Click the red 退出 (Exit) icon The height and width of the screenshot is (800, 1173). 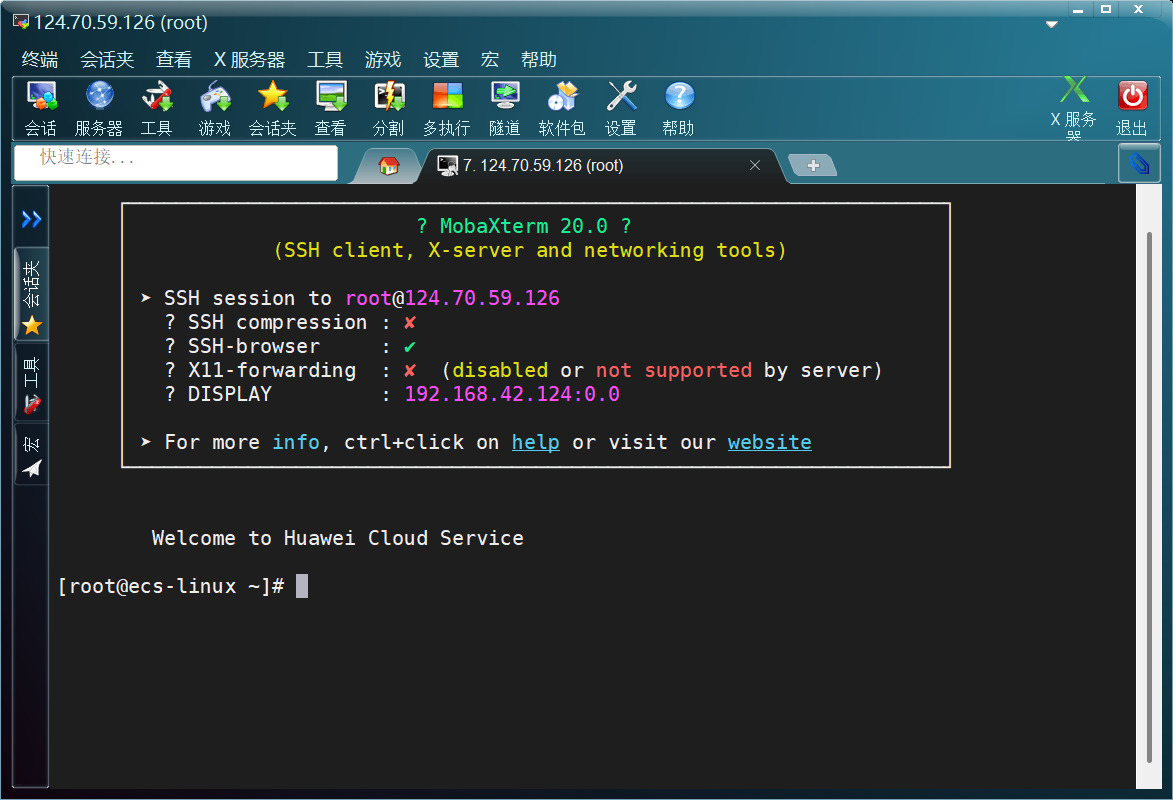tap(1132, 109)
